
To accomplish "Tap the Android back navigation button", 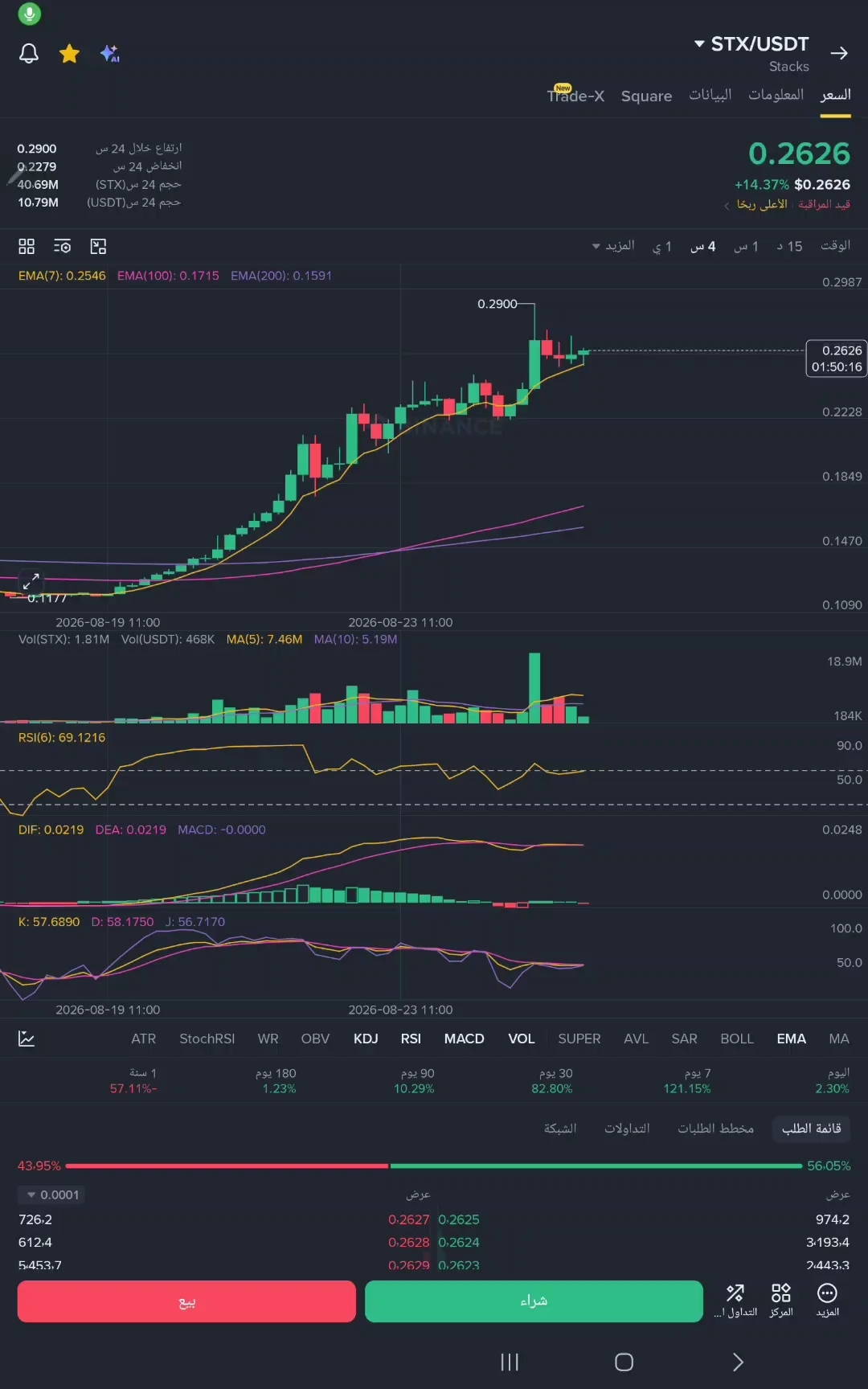I will [738, 1362].
